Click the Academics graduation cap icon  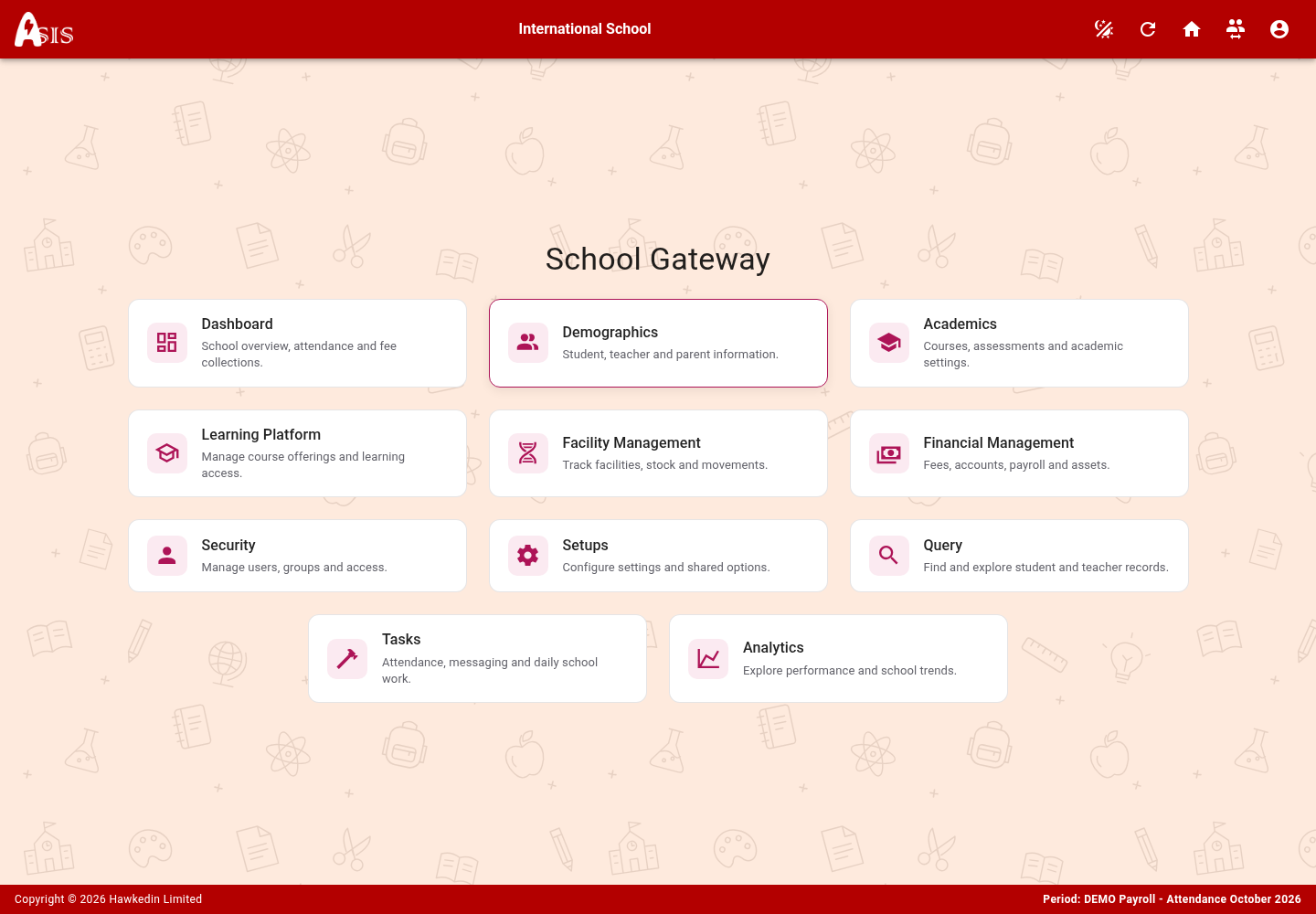pyautogui.click(x=889, y=343)
